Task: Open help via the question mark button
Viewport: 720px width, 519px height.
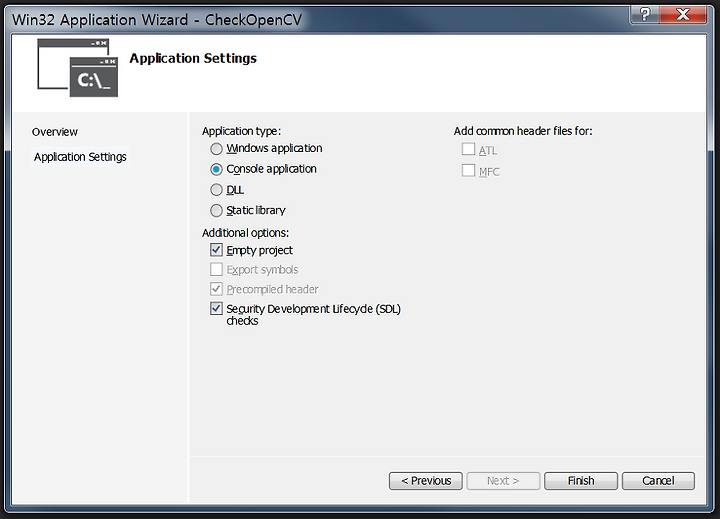Action: point(645,14)
